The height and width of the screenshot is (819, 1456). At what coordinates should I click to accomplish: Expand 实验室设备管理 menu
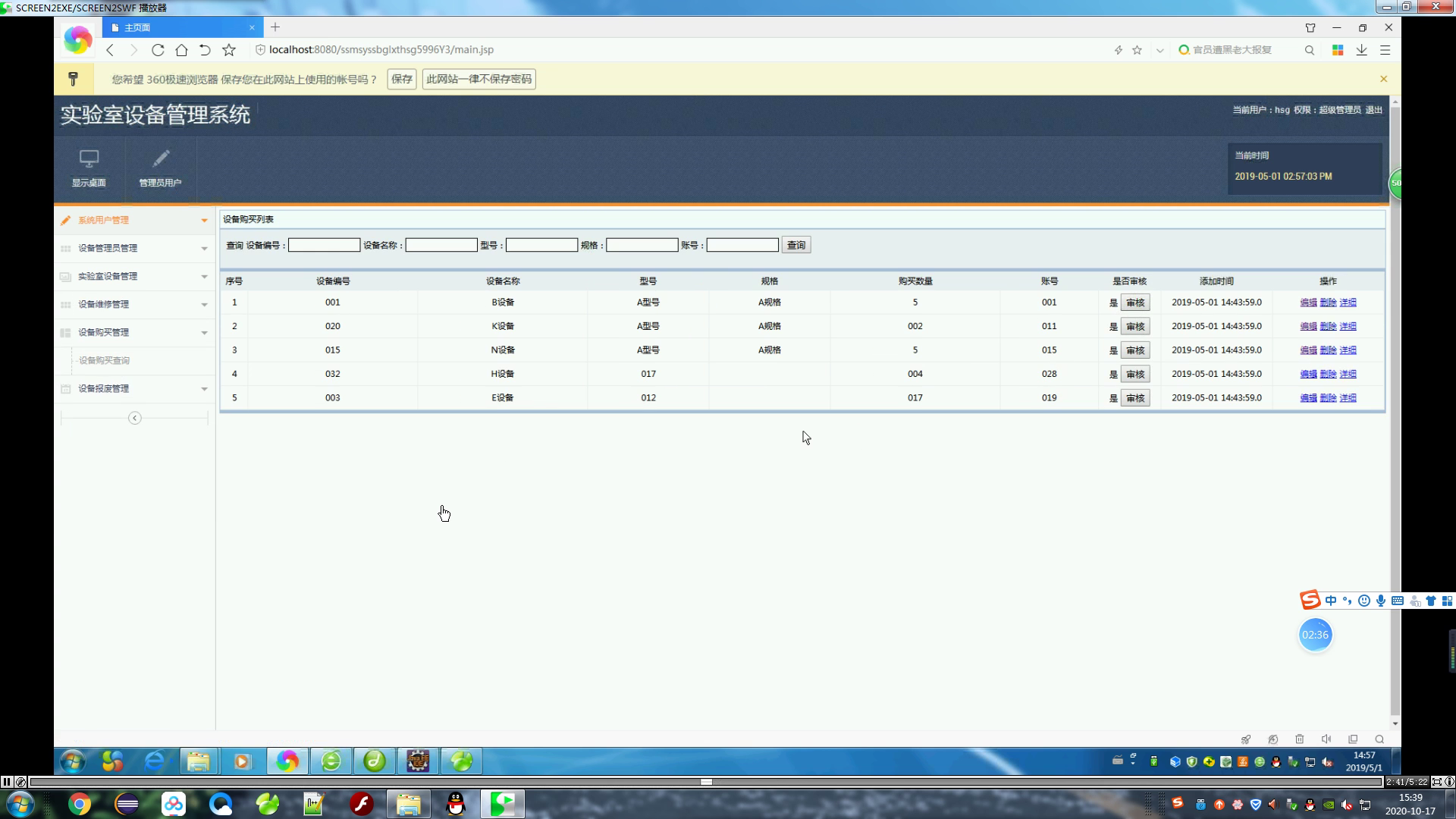pyautogui.click(x=134, y=276)
